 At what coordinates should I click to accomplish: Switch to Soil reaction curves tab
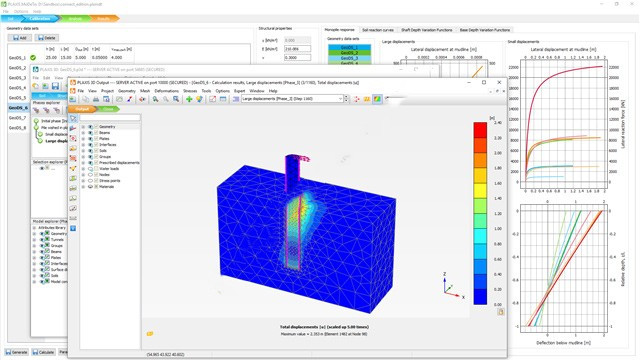378,30
